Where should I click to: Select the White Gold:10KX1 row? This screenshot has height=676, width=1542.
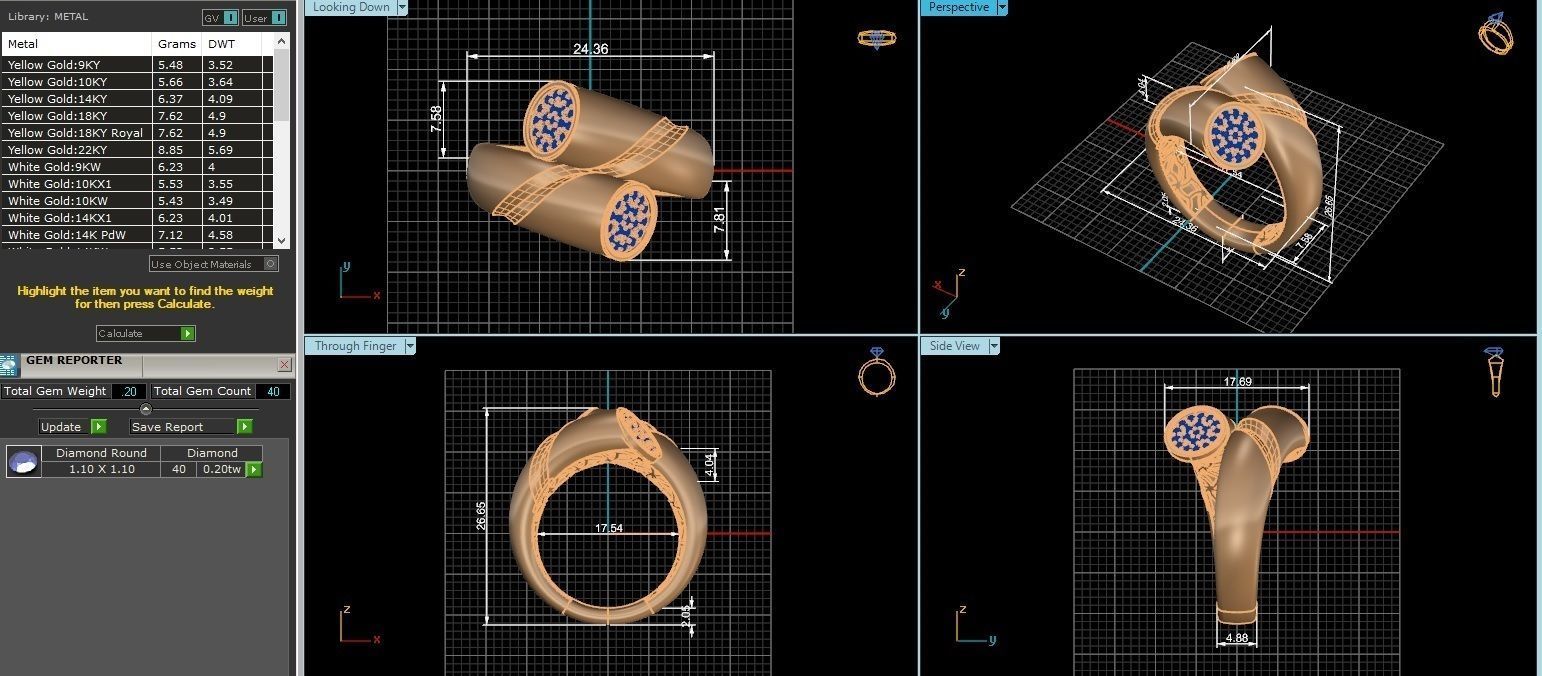[x=137, y=184]
